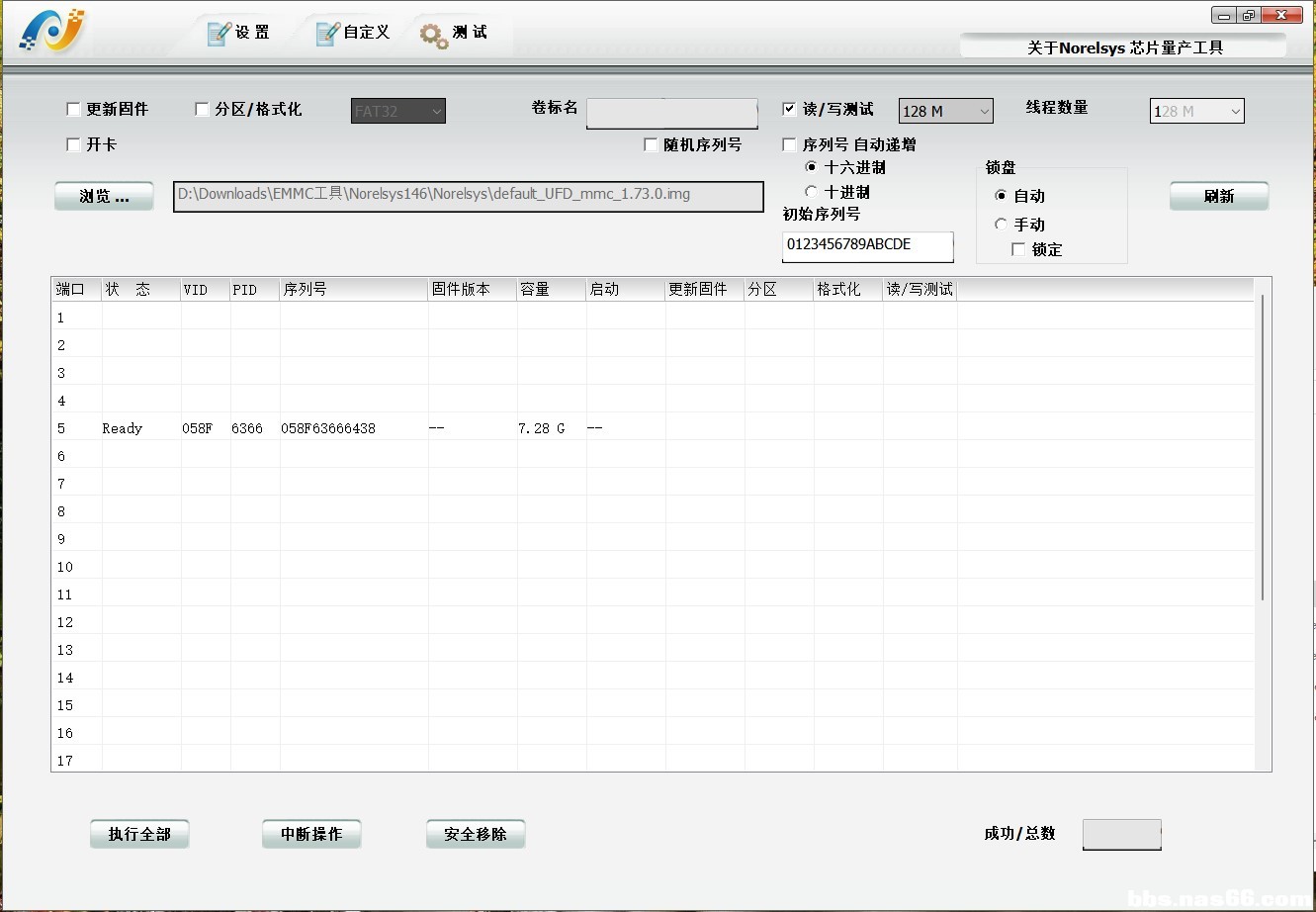Click the 7.28 G capacity cell
Viewport: 1316px width, 912px height.
542,428
